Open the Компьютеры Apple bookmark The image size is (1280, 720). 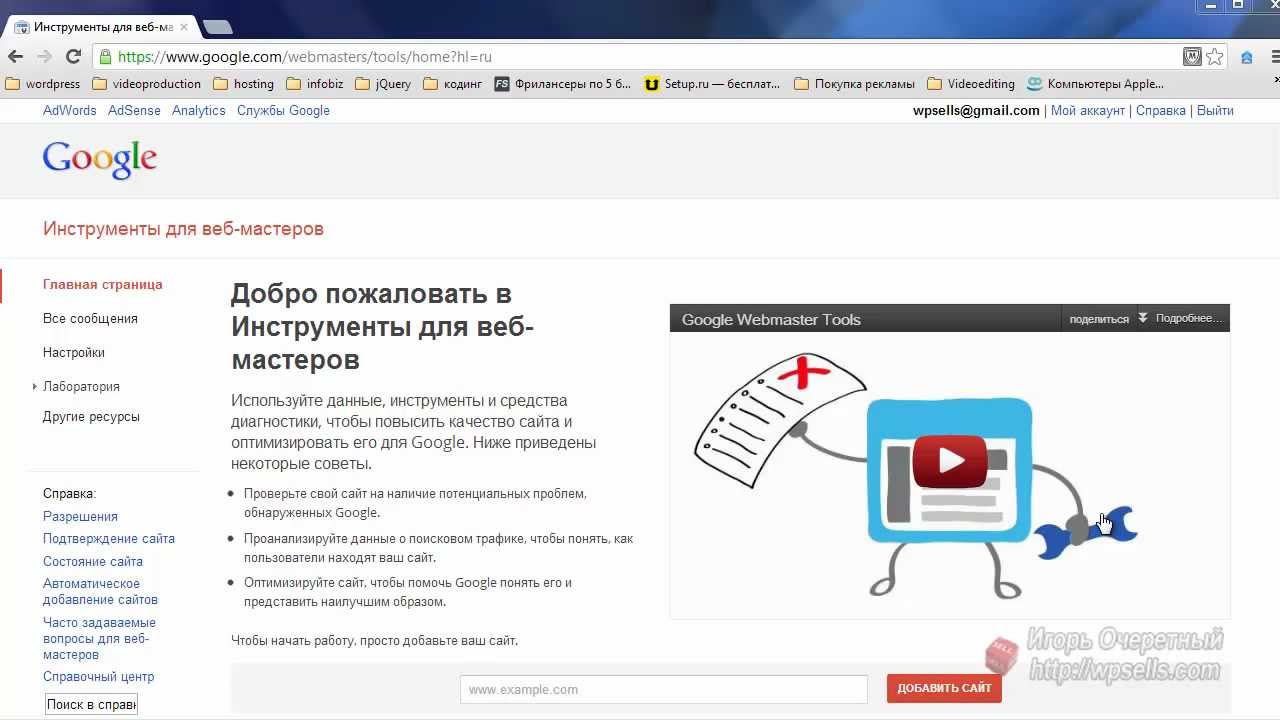tap(1095, 84)
